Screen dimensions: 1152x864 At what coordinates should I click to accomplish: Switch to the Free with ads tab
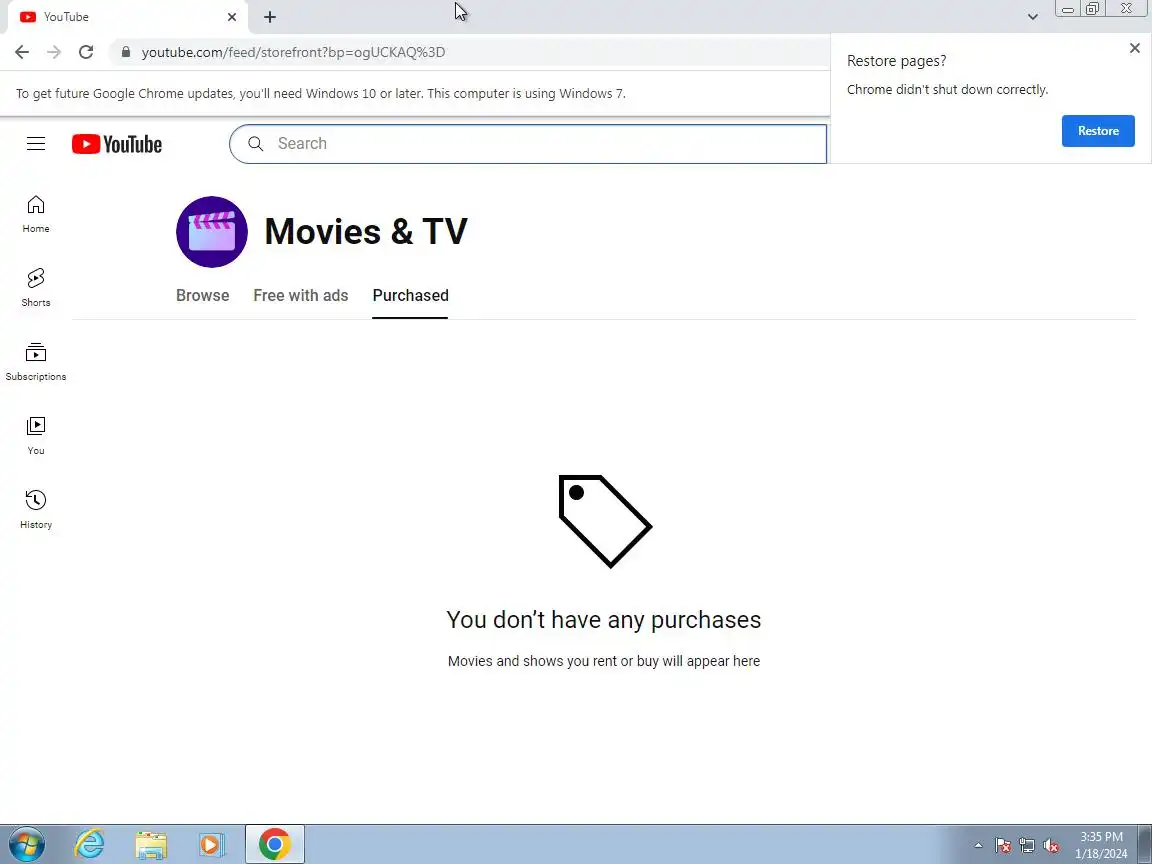tap(300, 295)
